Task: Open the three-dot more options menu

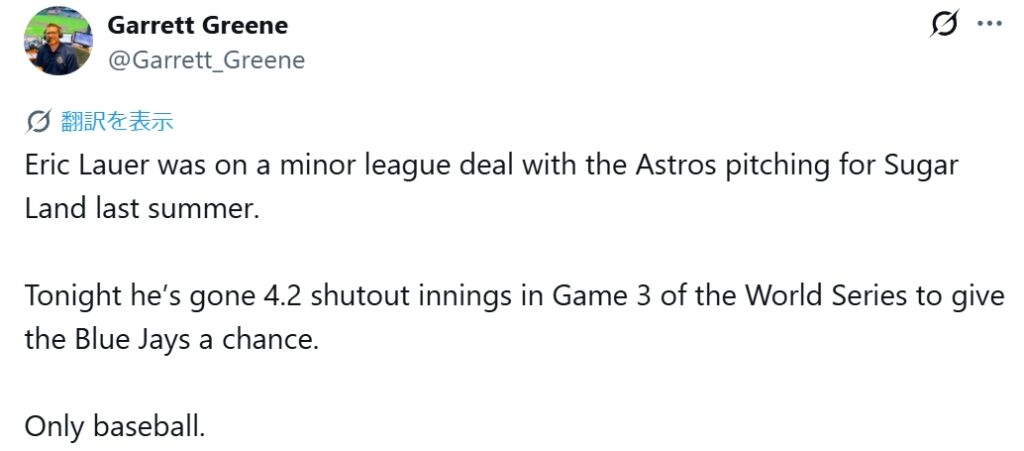Action: coord(988,24)
